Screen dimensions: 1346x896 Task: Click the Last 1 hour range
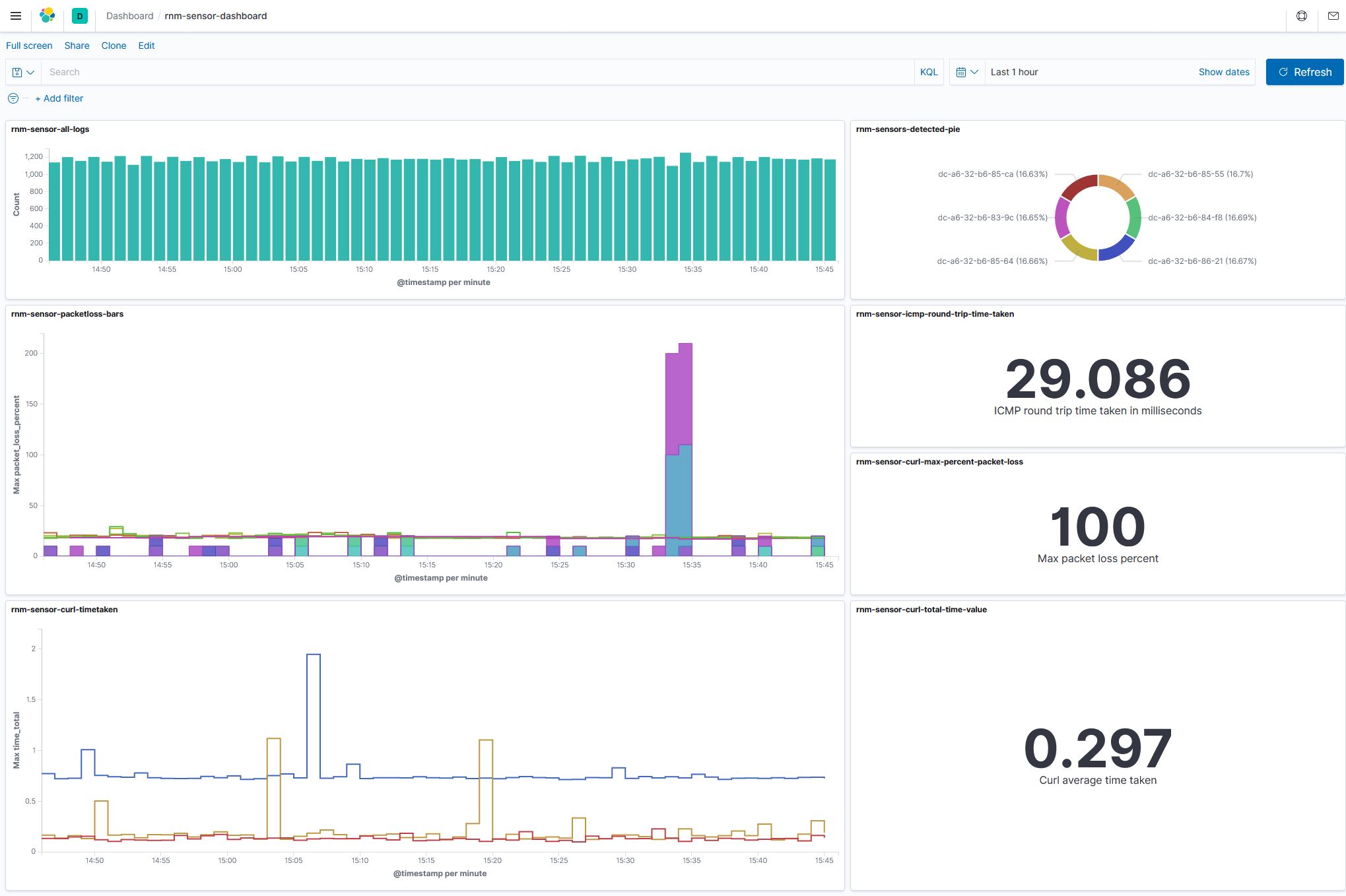1014,72
